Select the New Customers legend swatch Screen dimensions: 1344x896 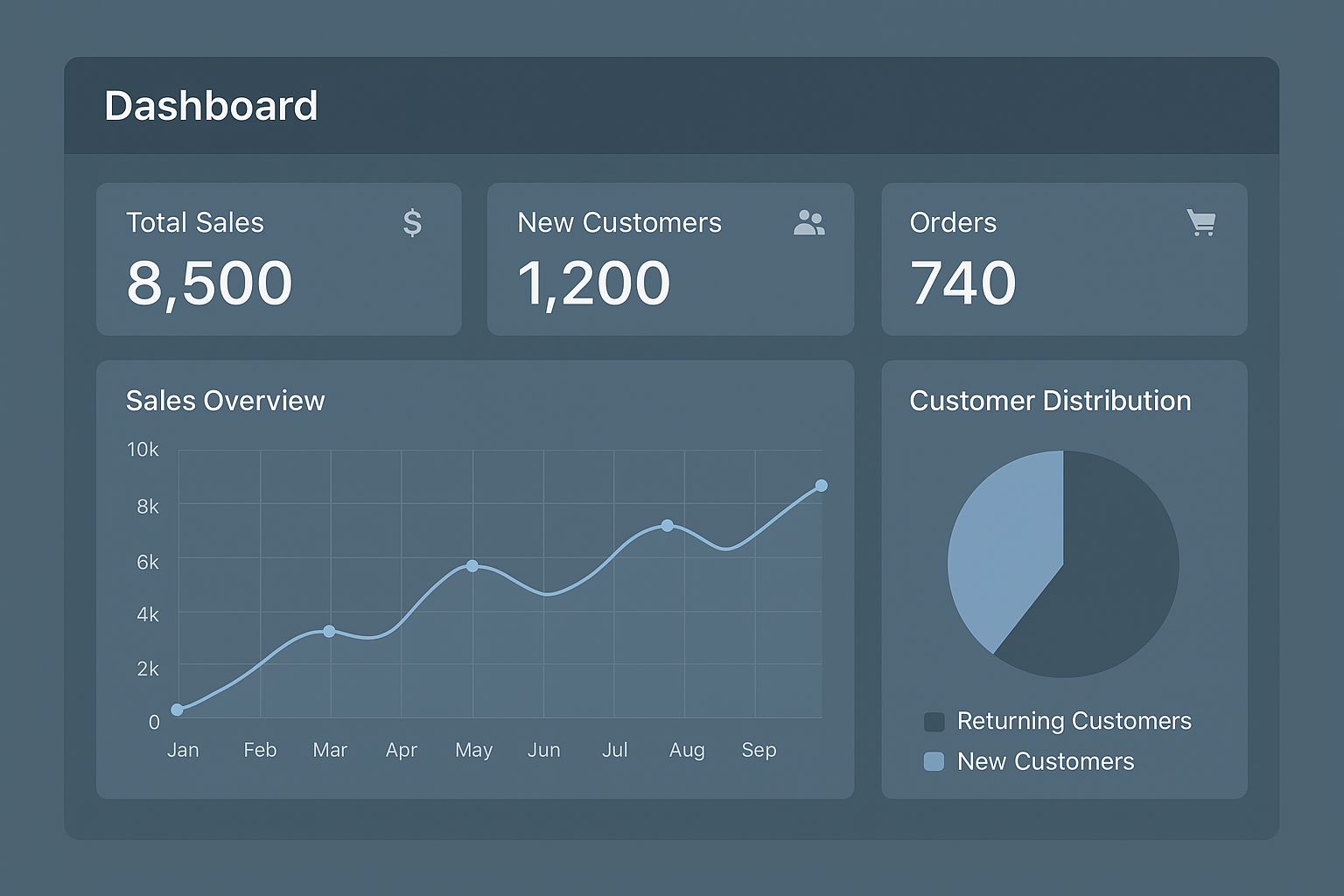coord(934,761)
